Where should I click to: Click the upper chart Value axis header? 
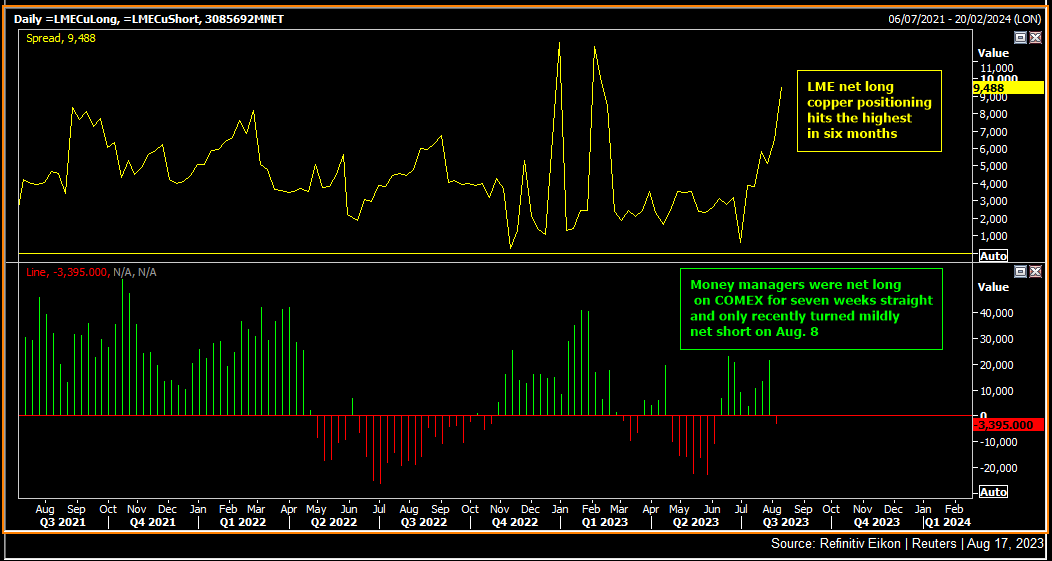pyautogui.click(x=993, y=53)
